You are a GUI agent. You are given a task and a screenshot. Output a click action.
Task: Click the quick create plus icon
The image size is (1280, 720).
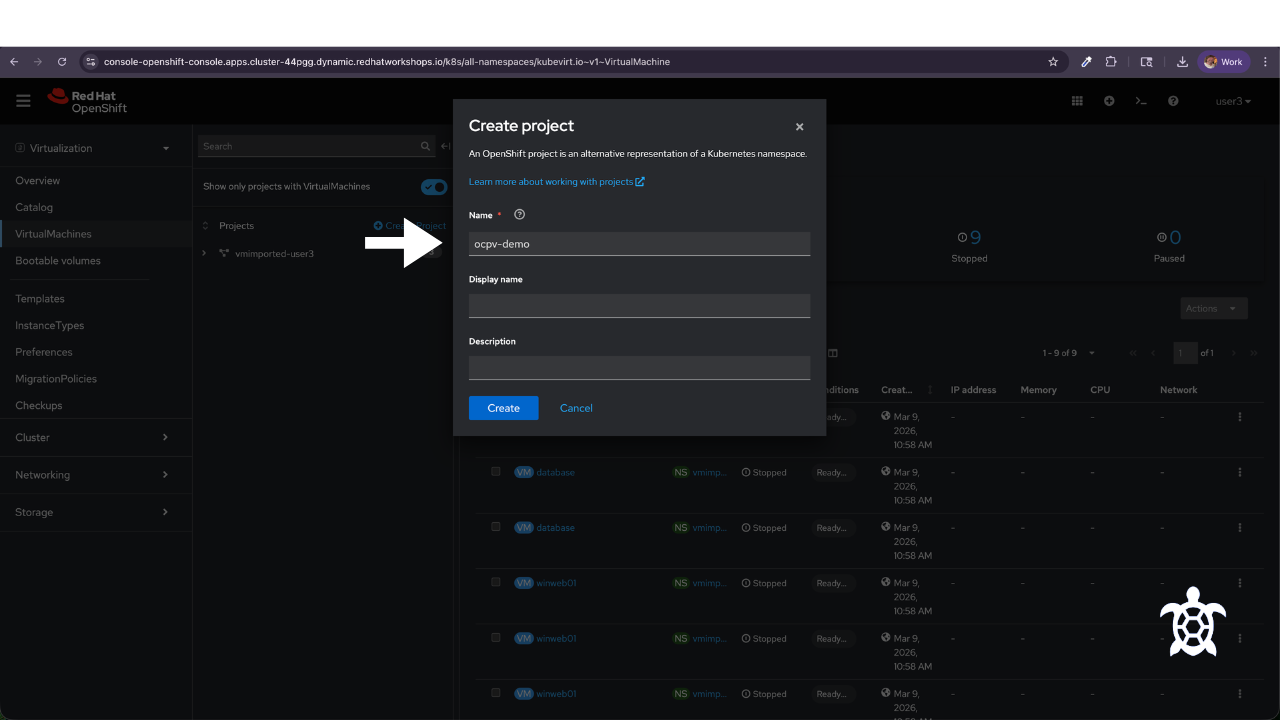[1109, 101]
